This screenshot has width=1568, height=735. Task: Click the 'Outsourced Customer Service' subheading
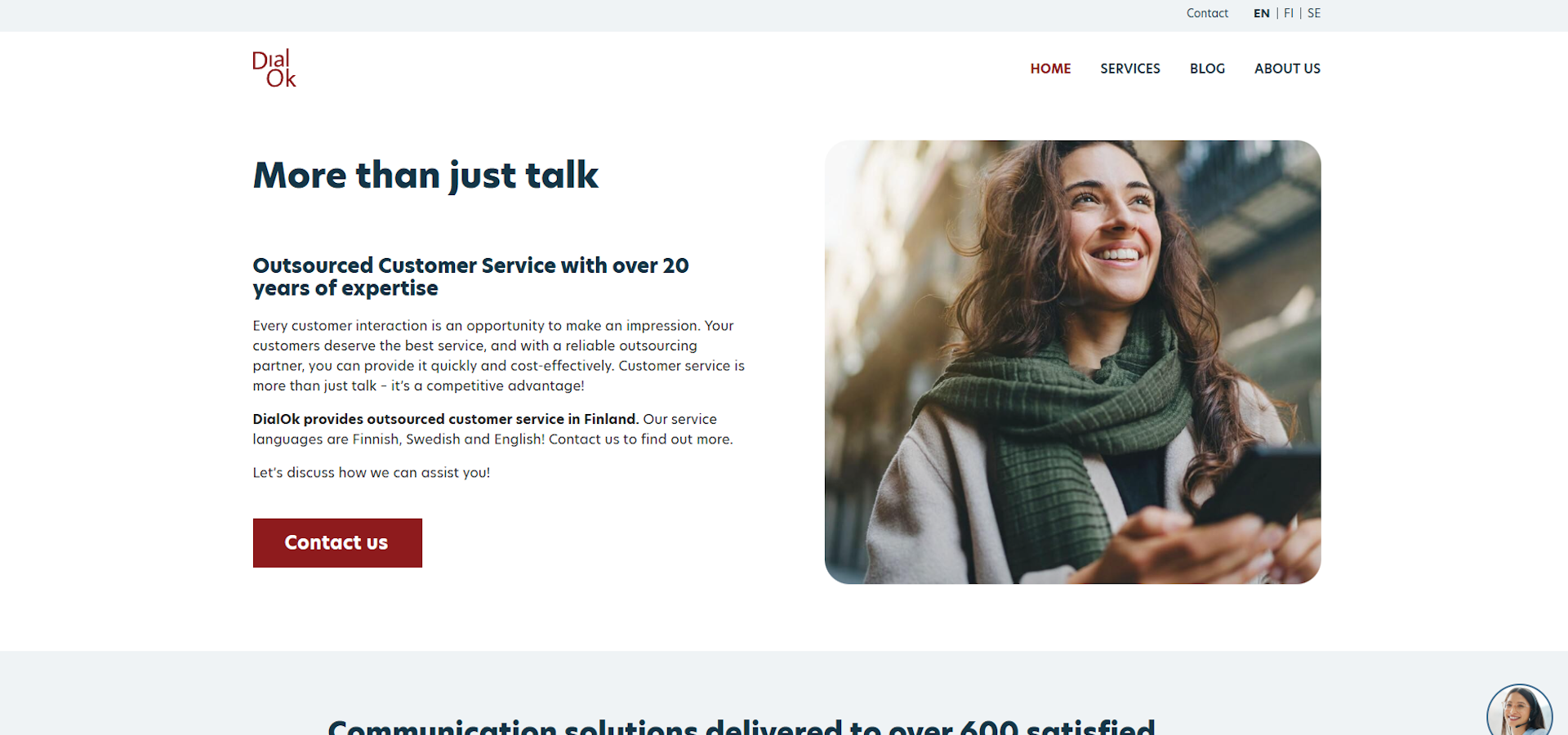(x=470, y=277)
